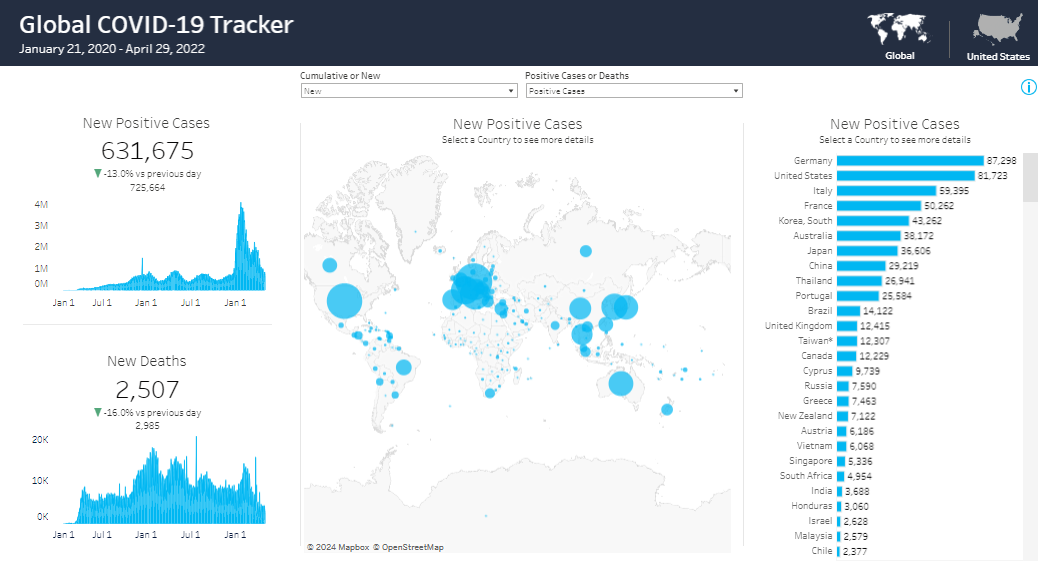This screenshot has height=561, width=1038.
Task: Click the Brazil row showing 14,122
Action: [850, 311]
